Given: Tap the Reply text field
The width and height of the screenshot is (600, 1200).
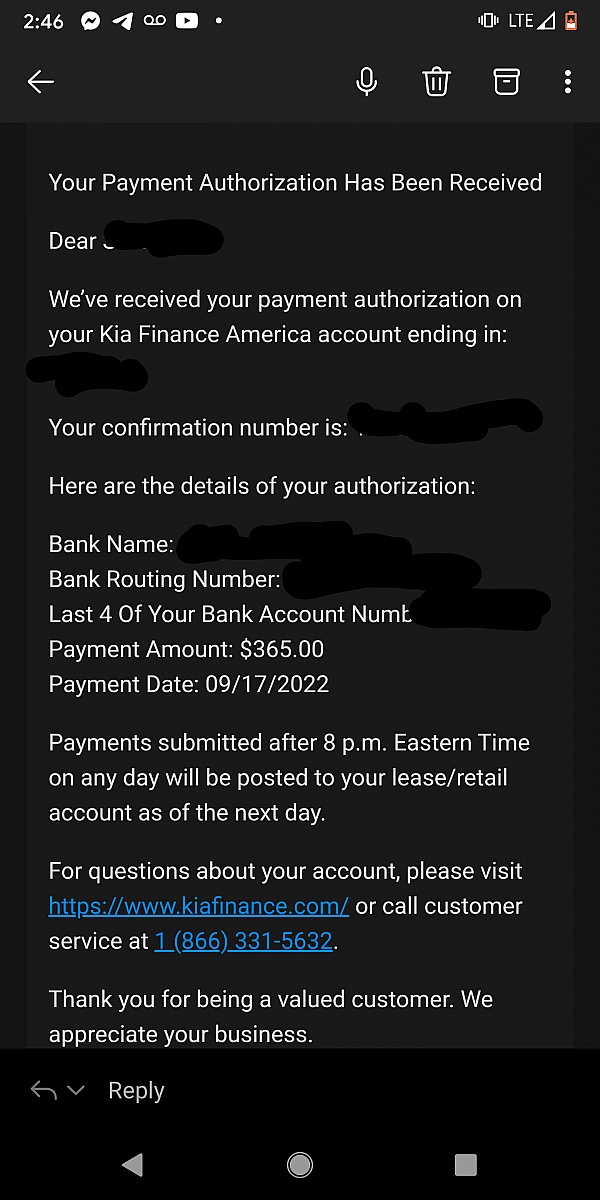Looking at the screenshot, I should (136, 1090).
